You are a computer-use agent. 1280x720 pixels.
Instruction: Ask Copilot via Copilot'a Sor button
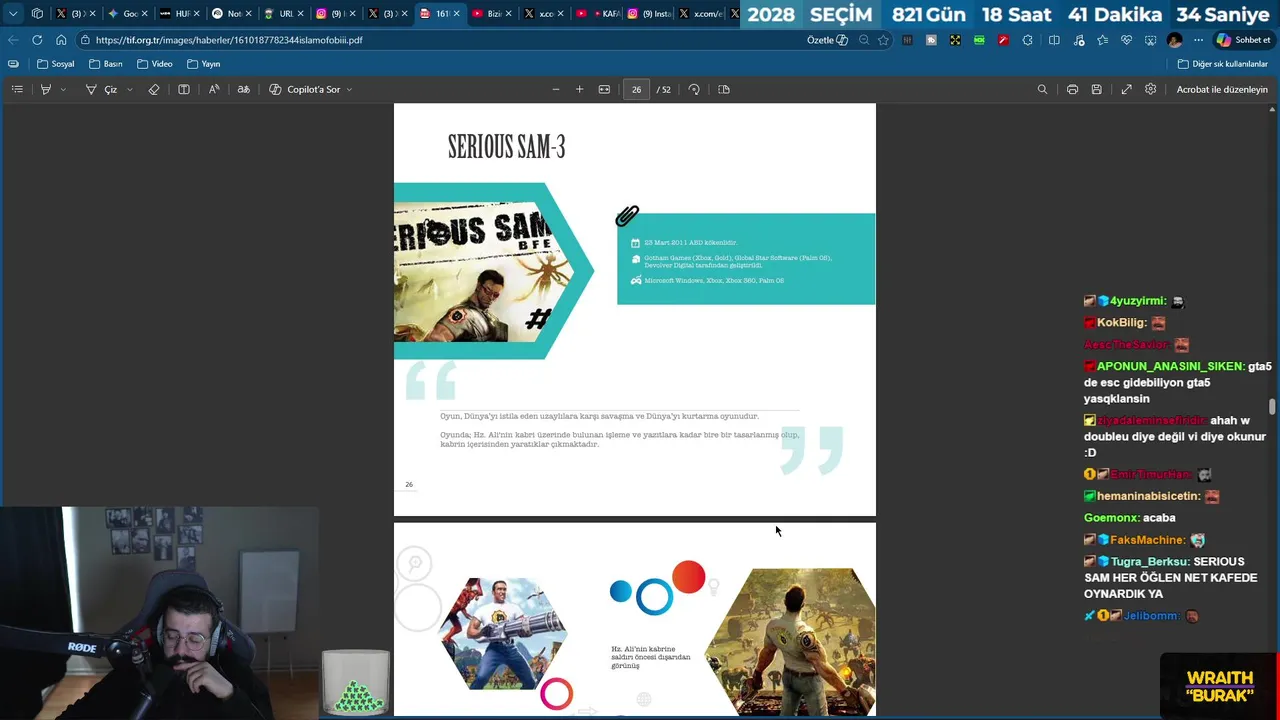305,89
